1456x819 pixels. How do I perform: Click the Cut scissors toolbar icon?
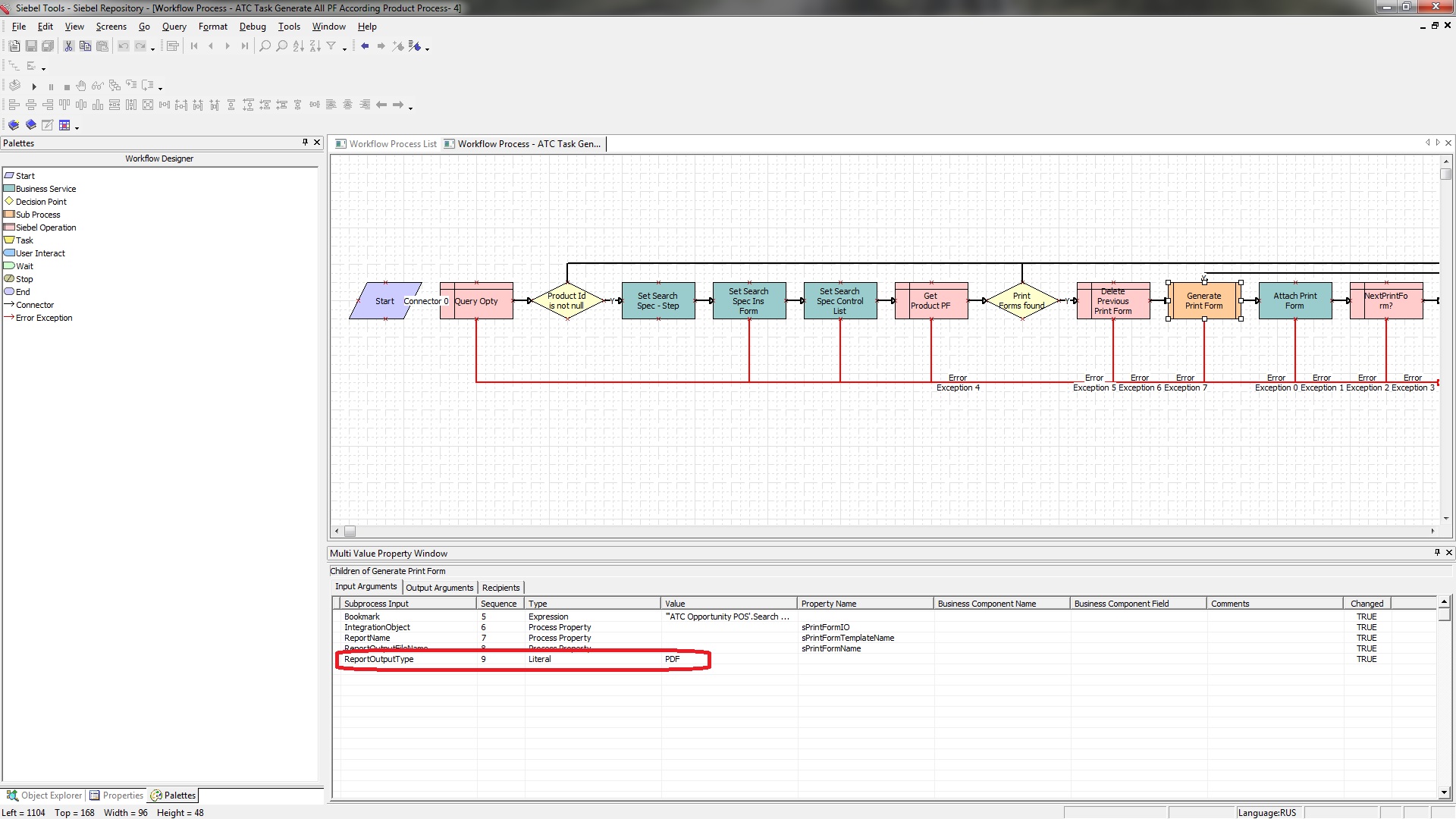(x=68, y=46)
